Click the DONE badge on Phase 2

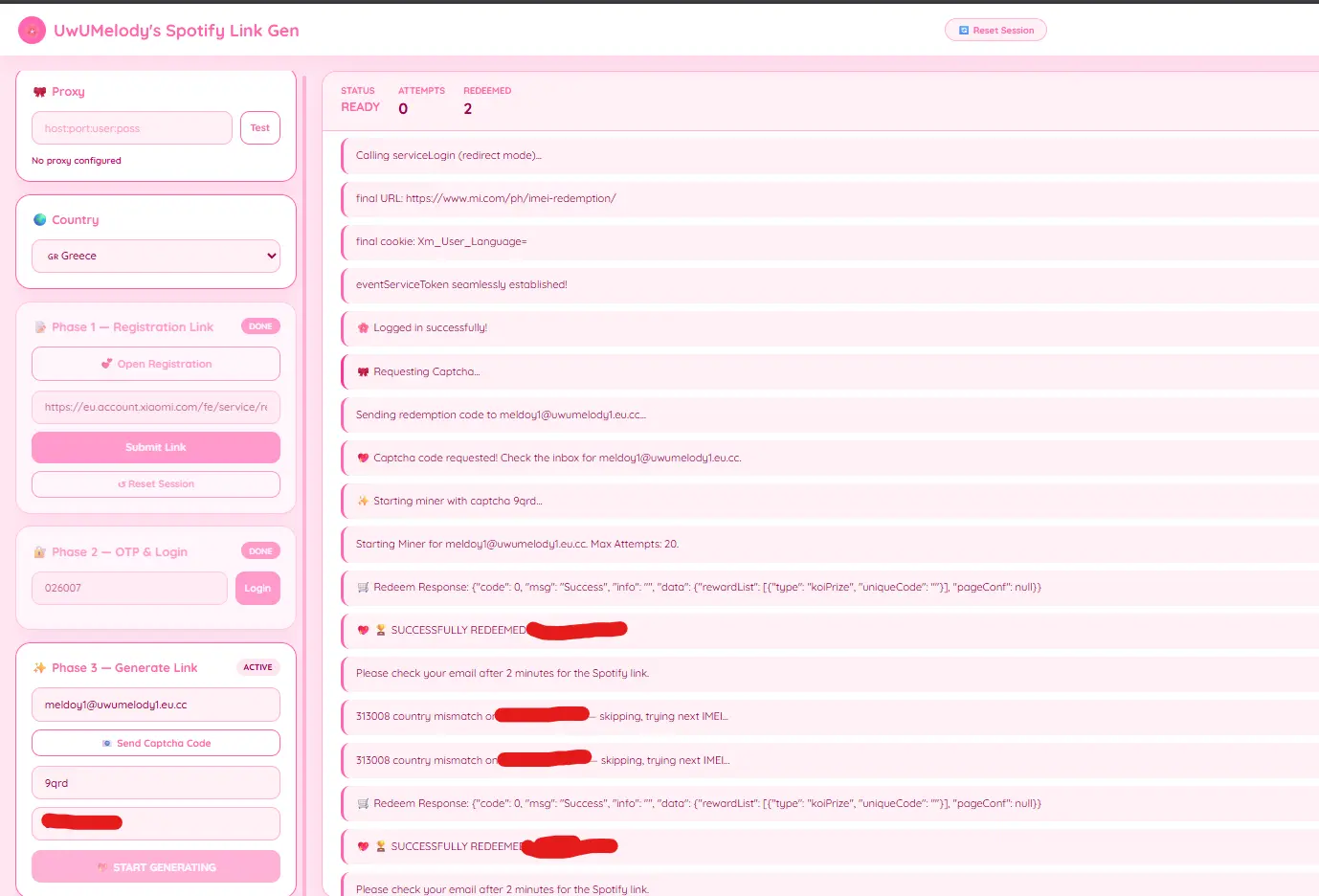click(x=260, y=551)
